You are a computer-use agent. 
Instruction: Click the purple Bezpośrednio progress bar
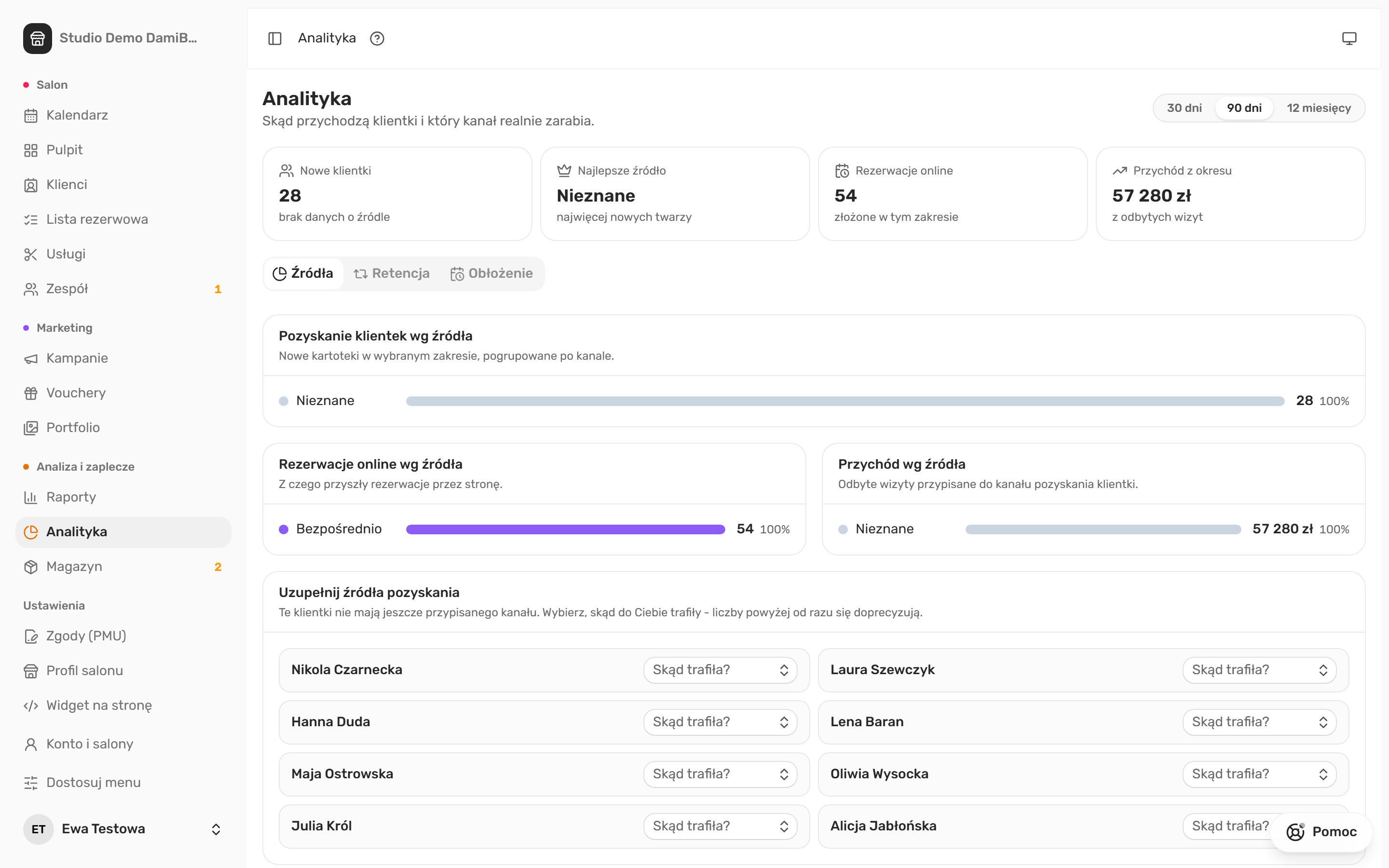(565, 529)
